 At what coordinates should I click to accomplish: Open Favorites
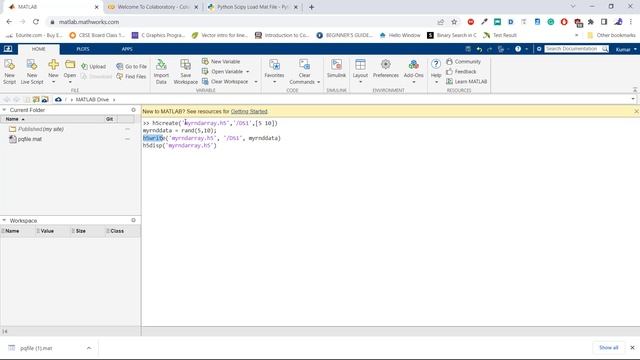274,71
